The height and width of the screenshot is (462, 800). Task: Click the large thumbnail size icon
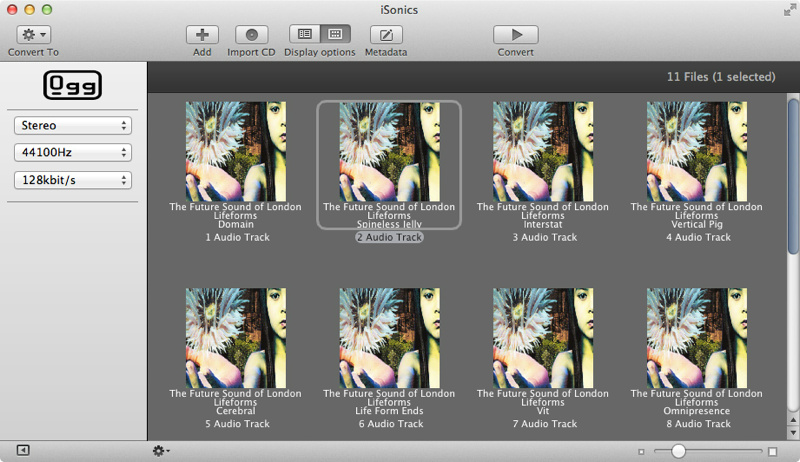772,452
